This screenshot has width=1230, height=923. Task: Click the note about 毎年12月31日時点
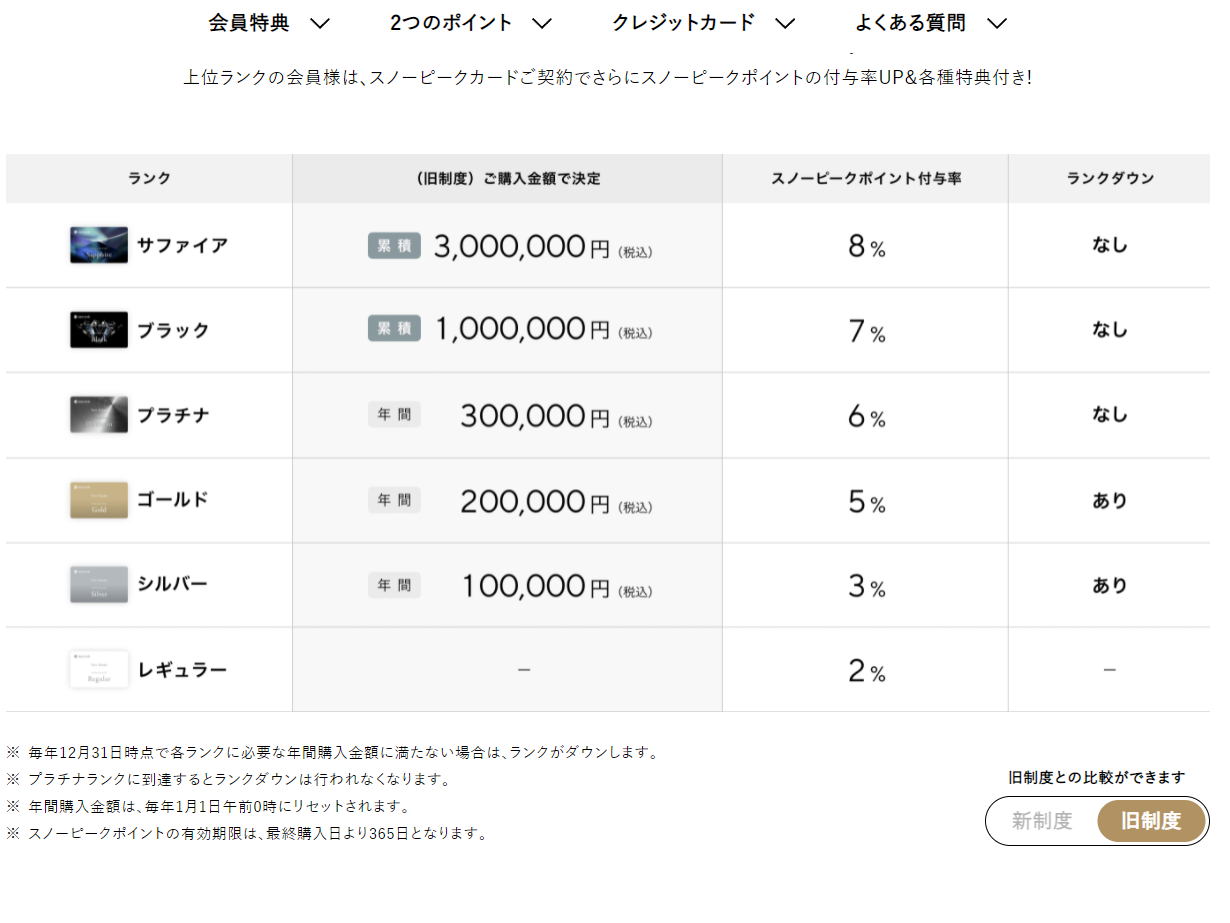332,752
